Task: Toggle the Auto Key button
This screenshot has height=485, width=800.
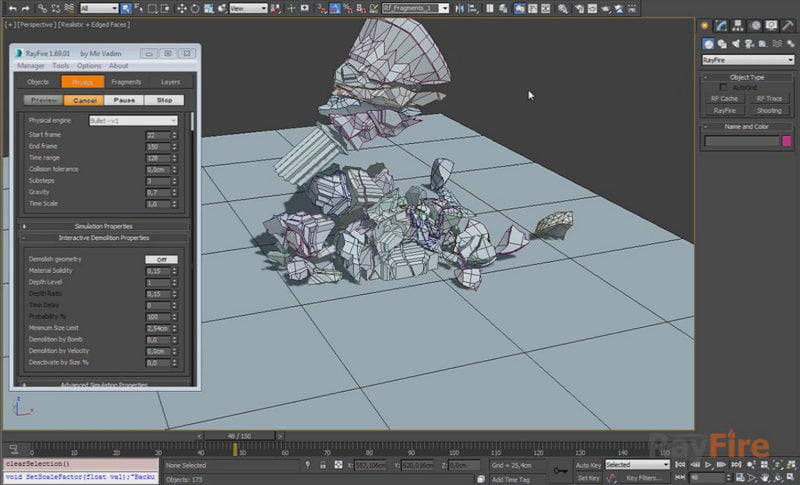Action: pos(587,465)
